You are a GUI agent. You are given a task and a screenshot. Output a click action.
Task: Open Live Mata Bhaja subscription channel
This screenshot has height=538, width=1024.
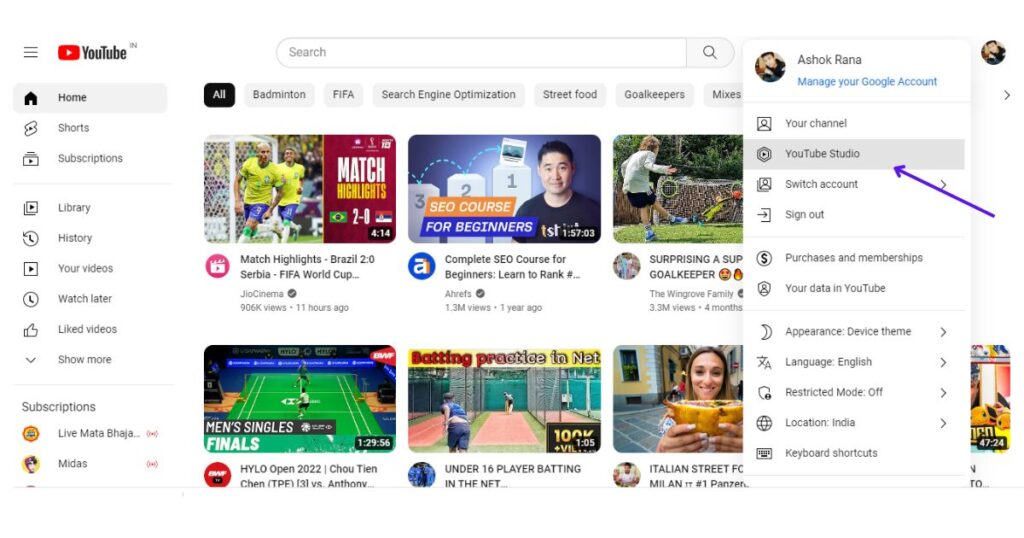coord(89,434)
